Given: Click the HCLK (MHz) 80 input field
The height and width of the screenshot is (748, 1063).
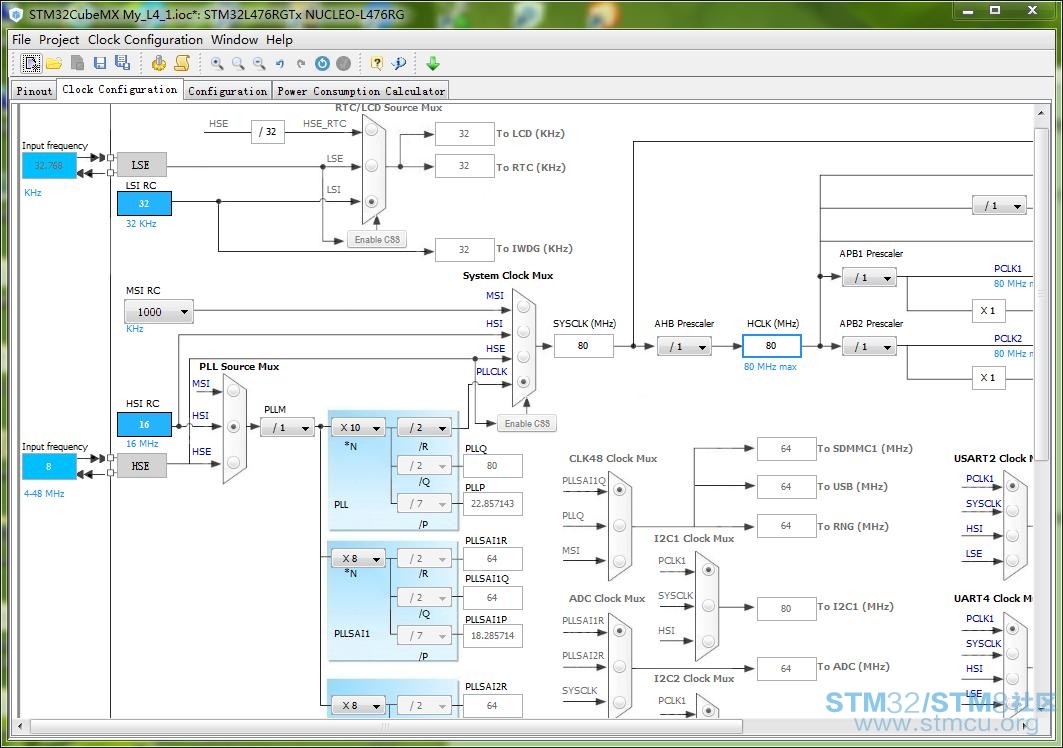Looking at the screenshot, I should [x=771, y=346].
